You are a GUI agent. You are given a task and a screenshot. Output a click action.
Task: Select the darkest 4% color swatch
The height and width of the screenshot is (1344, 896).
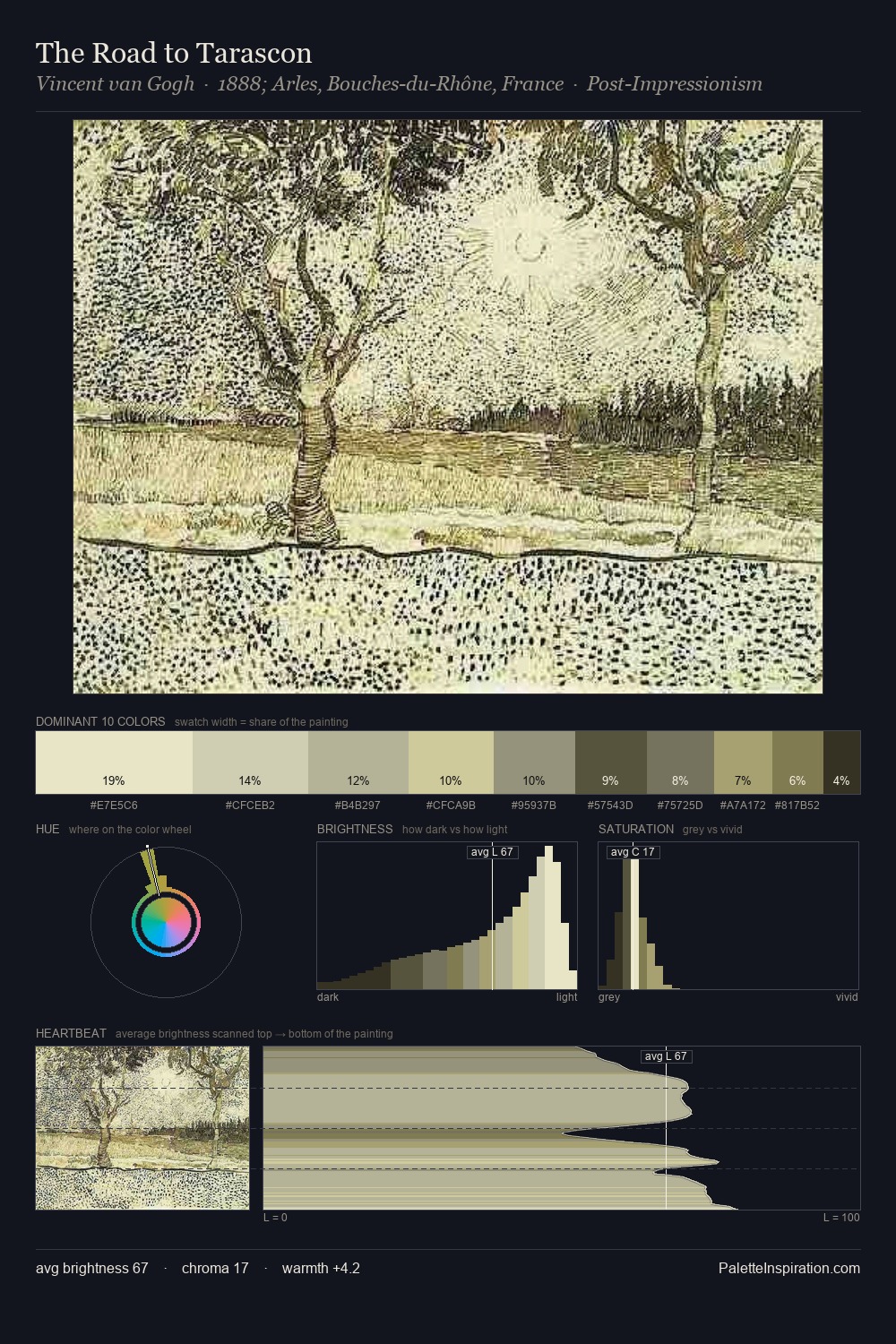click(x=841, y=762)
